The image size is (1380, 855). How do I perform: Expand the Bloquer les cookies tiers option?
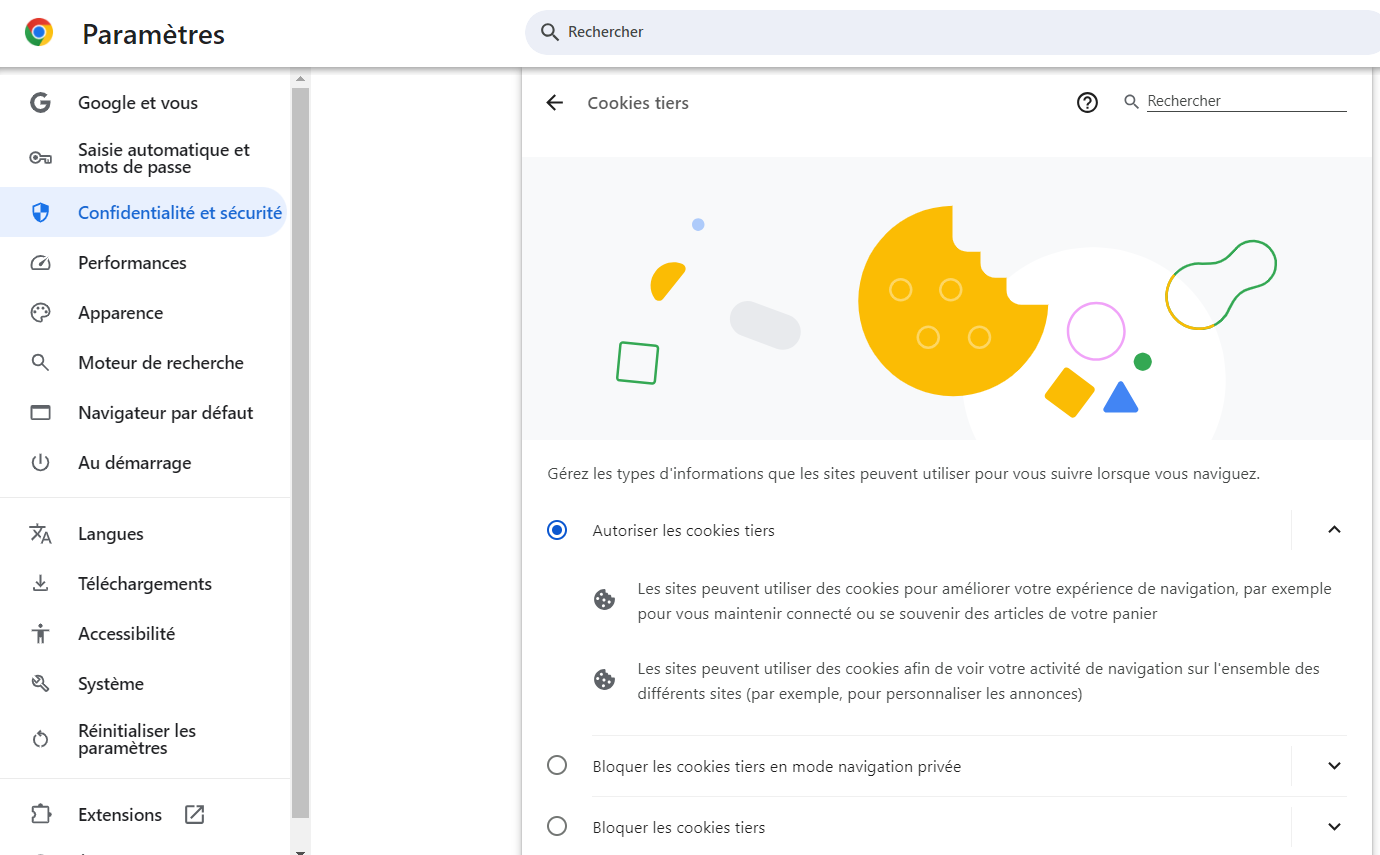pos(1334,827)
